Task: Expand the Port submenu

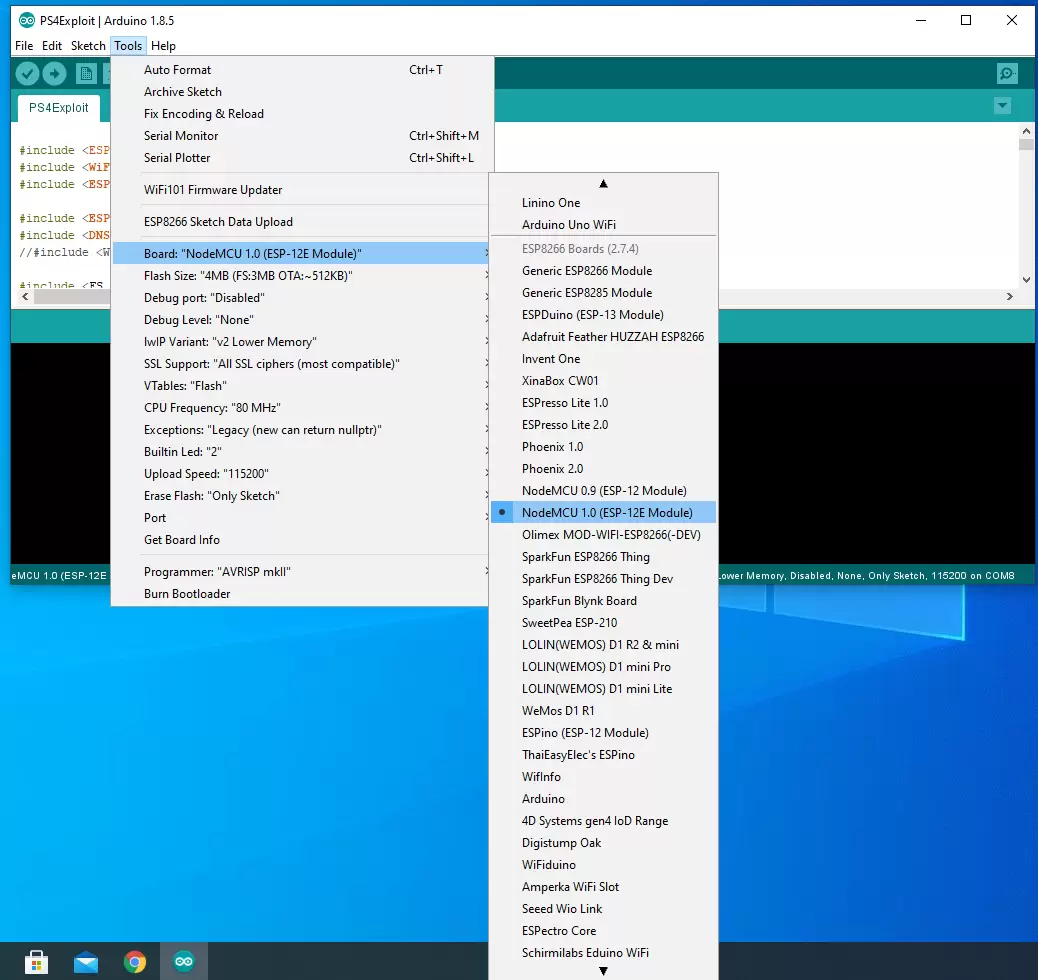Action: click(x=301, y=518)
